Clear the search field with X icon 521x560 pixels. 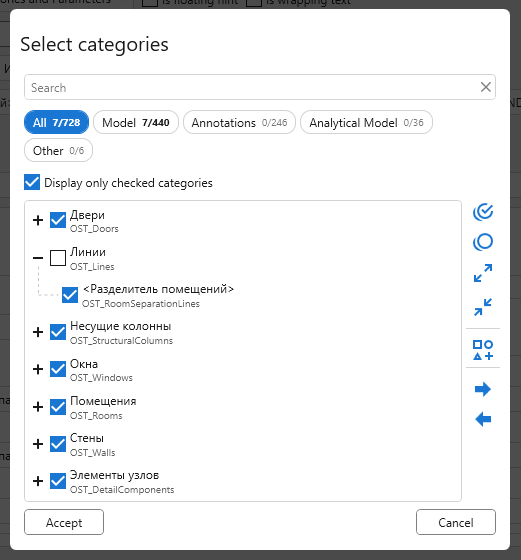pos(486,87)
